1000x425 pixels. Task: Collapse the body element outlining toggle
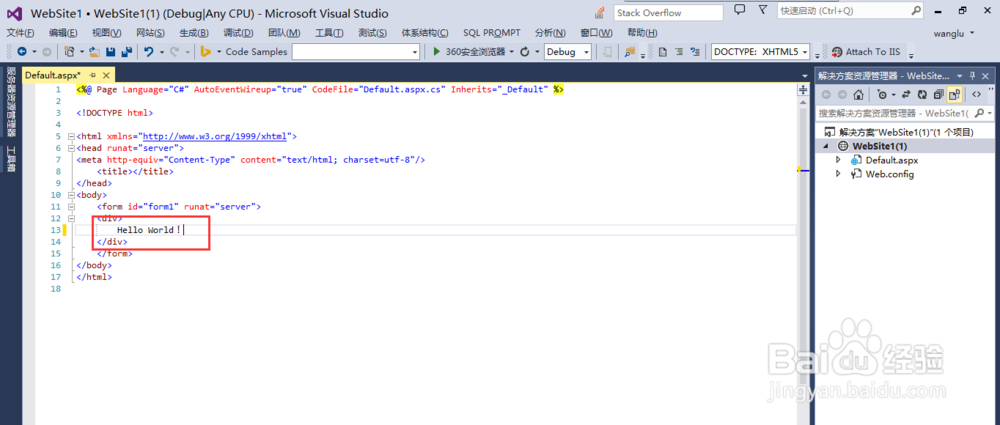pos(70,195)
